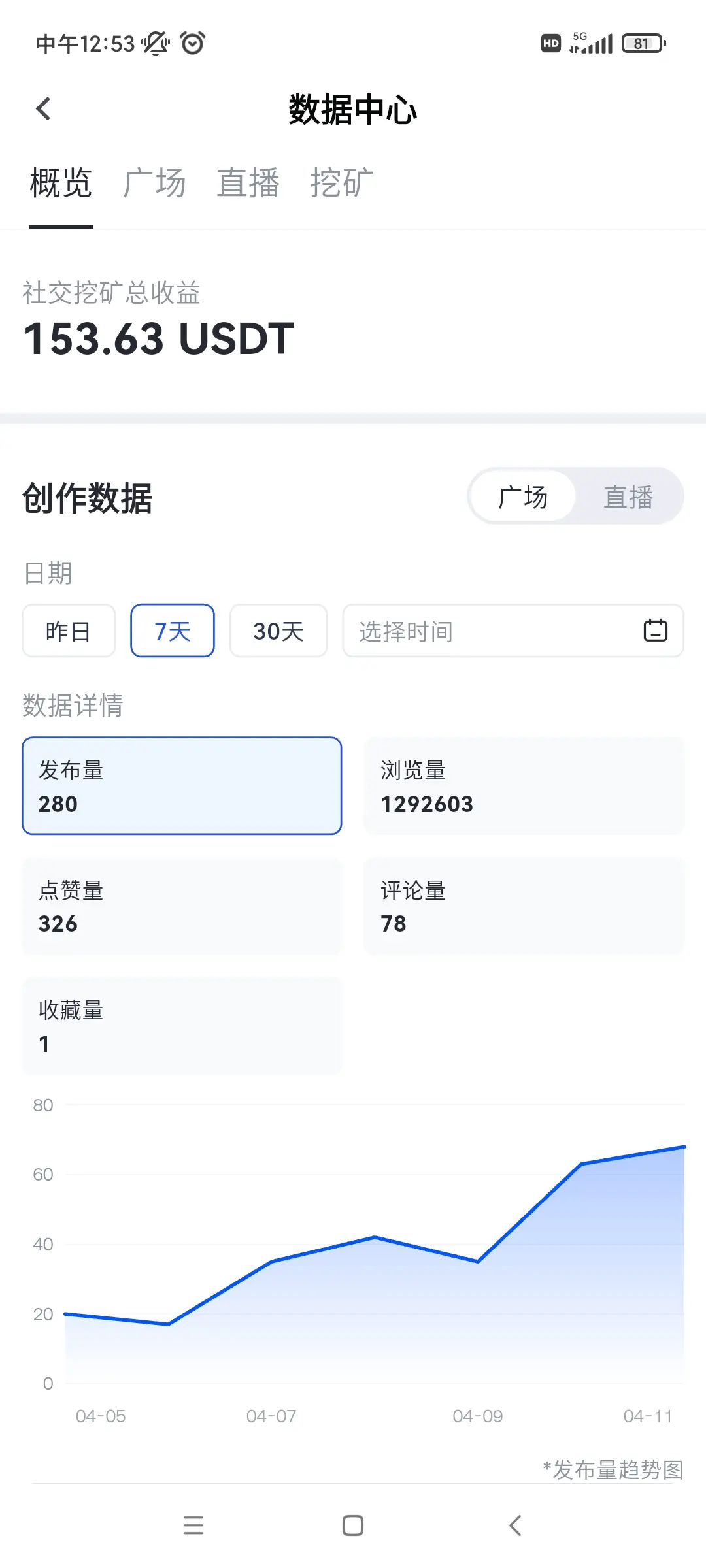Switch to the 挖矿 tab
Image resolution: width=706 pixels, height=1568 pixels.
click(341, 182)
